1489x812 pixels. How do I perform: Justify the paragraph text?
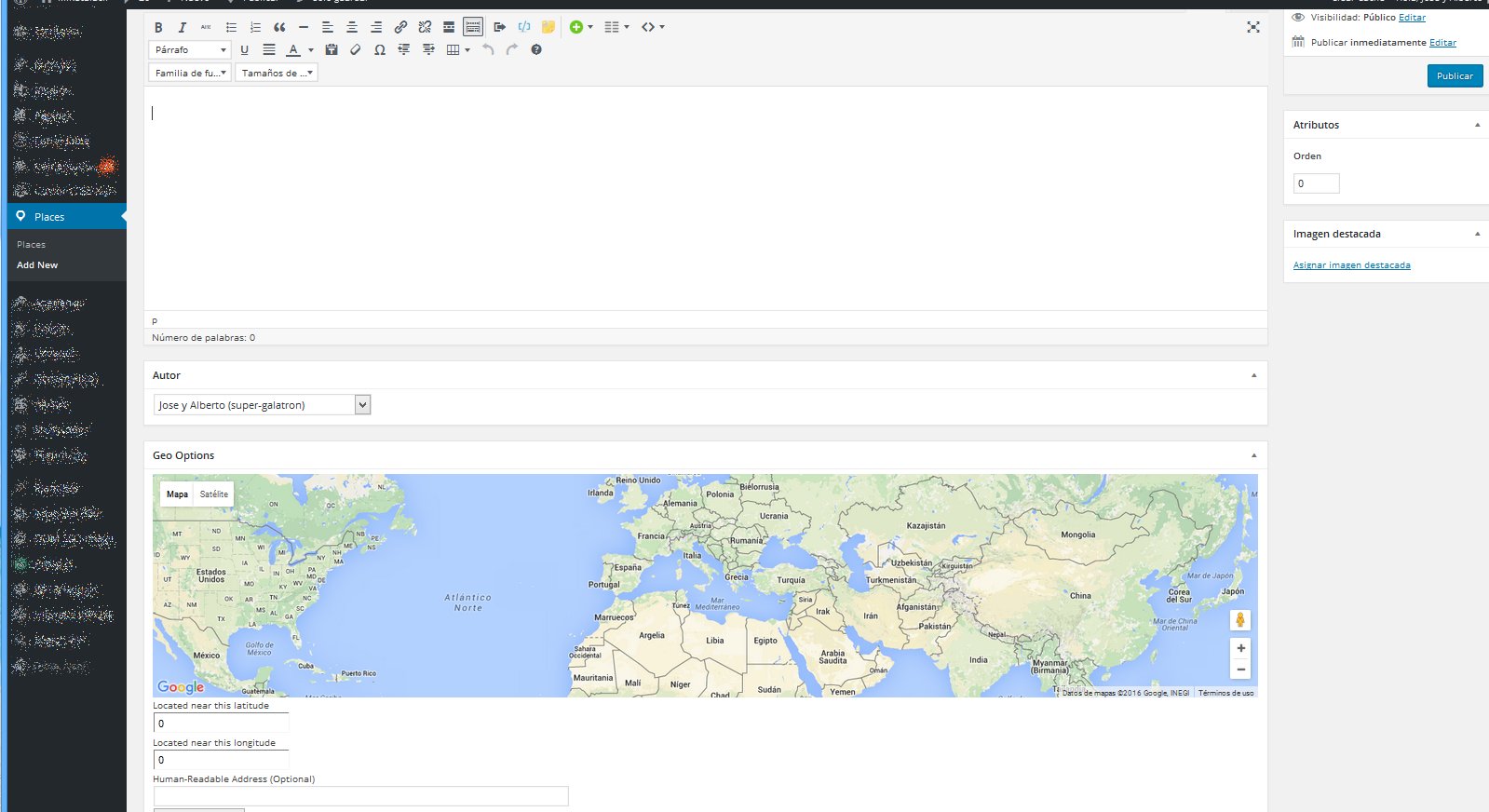(269, 50)
